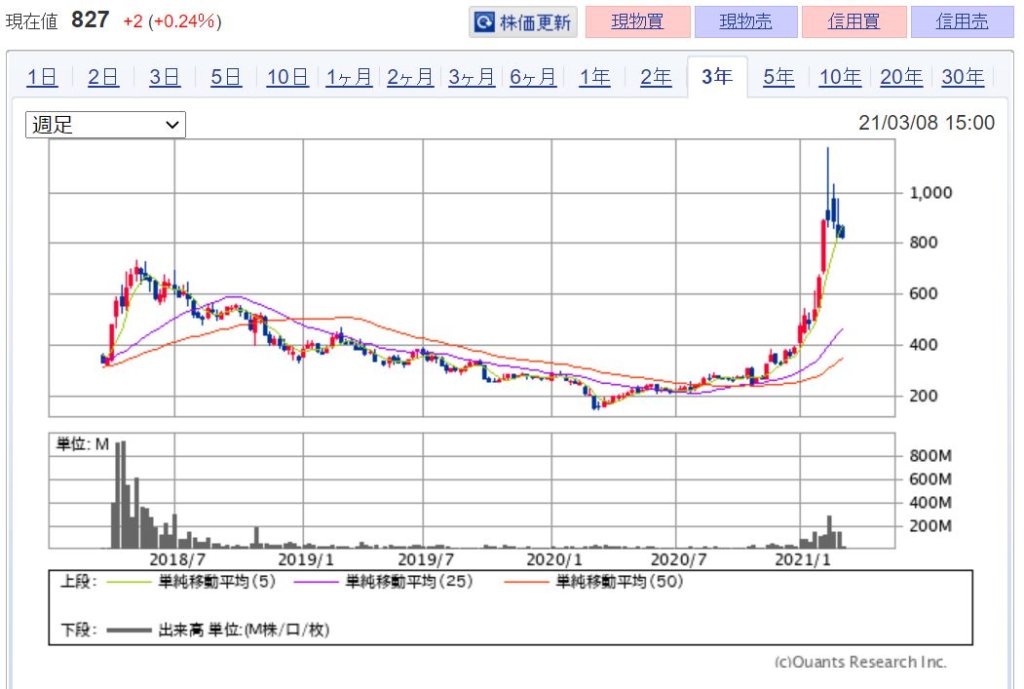Switch to the 5年 chart tab

pos(779,77)
